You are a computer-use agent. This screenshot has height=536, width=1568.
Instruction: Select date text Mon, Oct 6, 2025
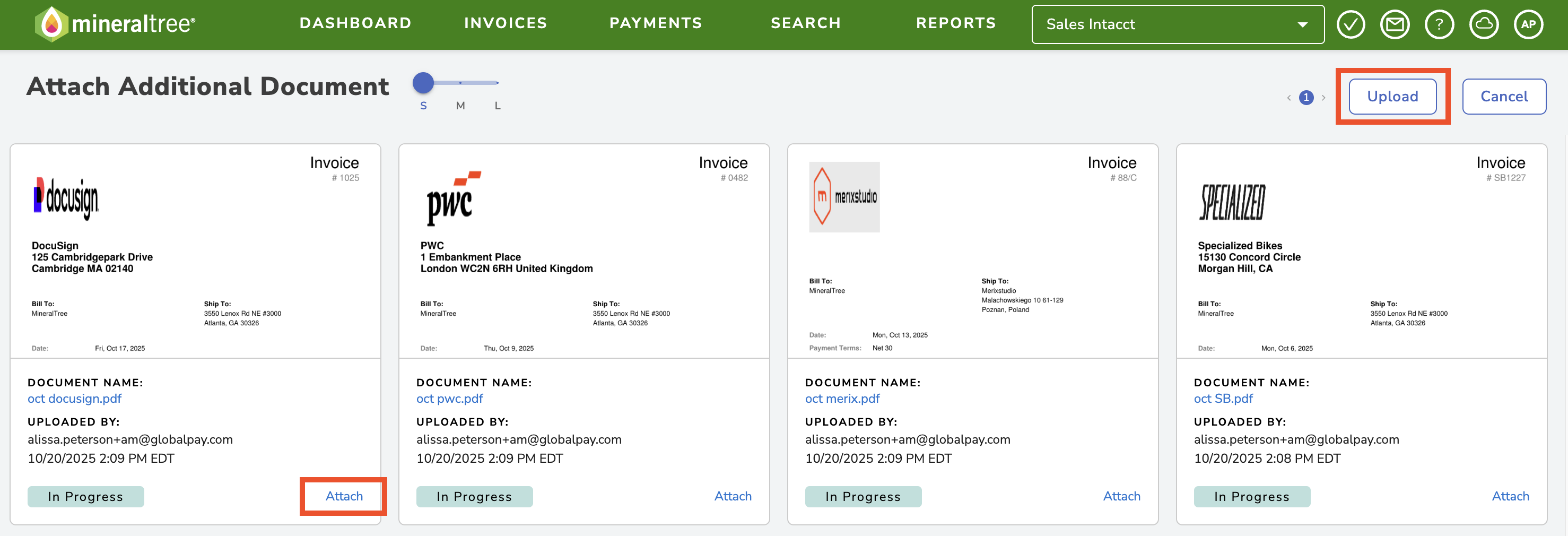[x=1287, y=348]
